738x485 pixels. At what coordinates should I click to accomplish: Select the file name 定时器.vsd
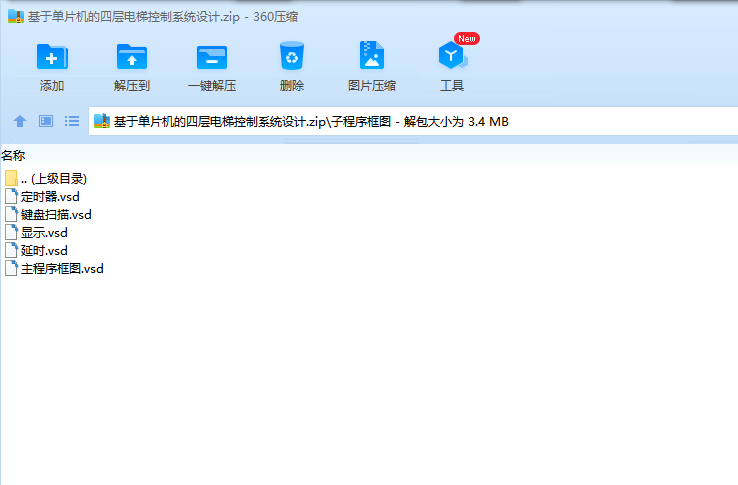pyautogui.click(x=50, y=196)
